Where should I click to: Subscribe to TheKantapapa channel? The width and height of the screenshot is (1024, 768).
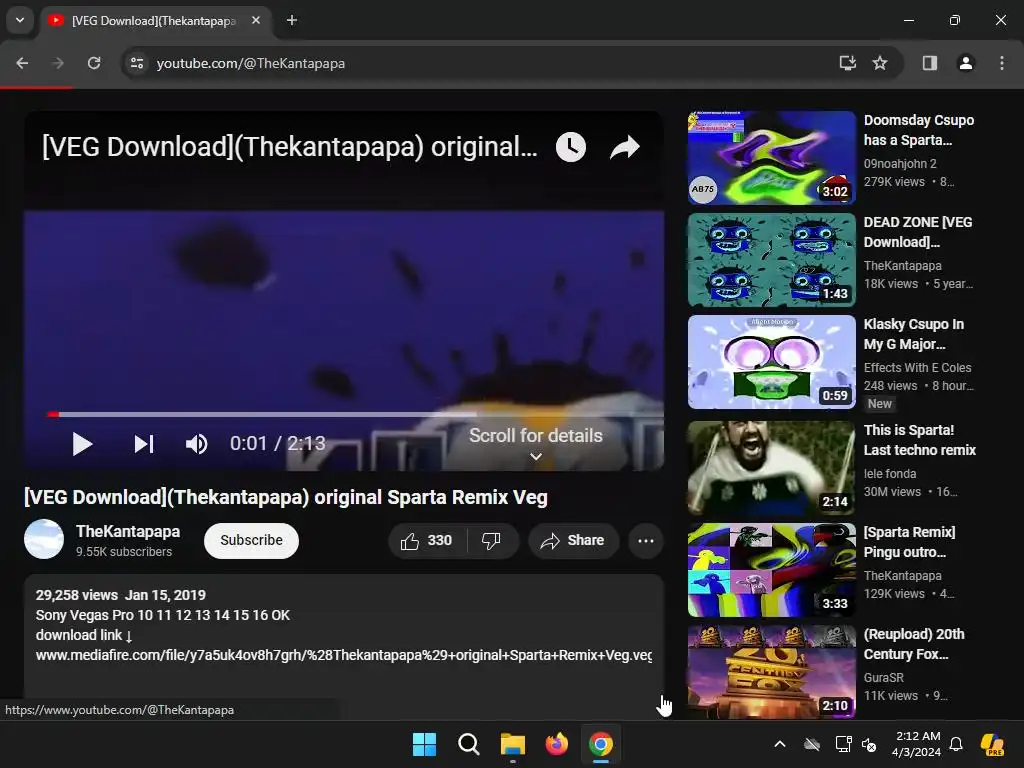251,541
